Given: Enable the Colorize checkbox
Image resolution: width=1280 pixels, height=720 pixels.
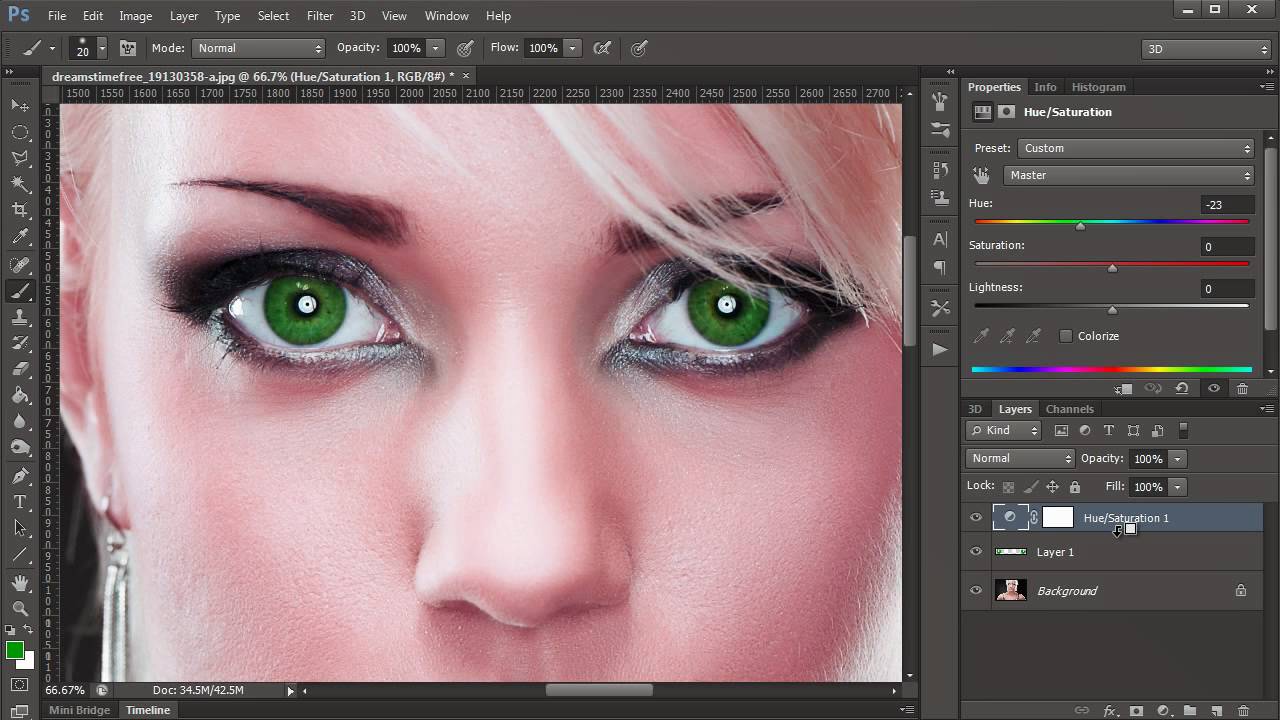Looking at the screenshot, I should pos(1066,336).
